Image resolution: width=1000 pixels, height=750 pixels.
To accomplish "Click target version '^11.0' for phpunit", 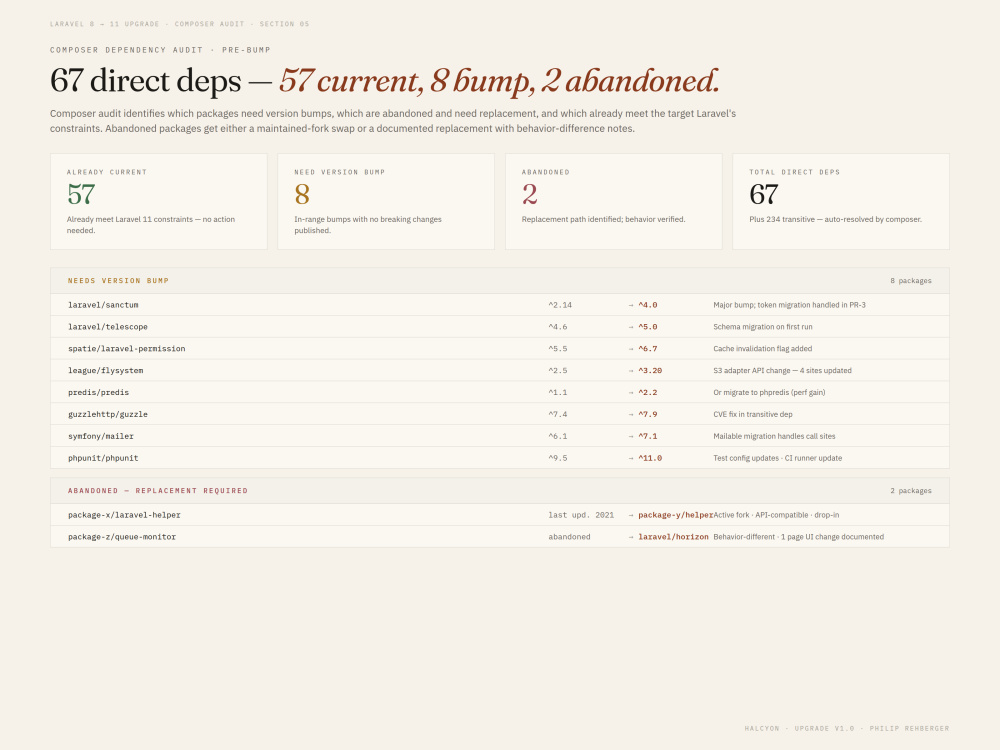I will pyautogui.click(x=650, y=458).
